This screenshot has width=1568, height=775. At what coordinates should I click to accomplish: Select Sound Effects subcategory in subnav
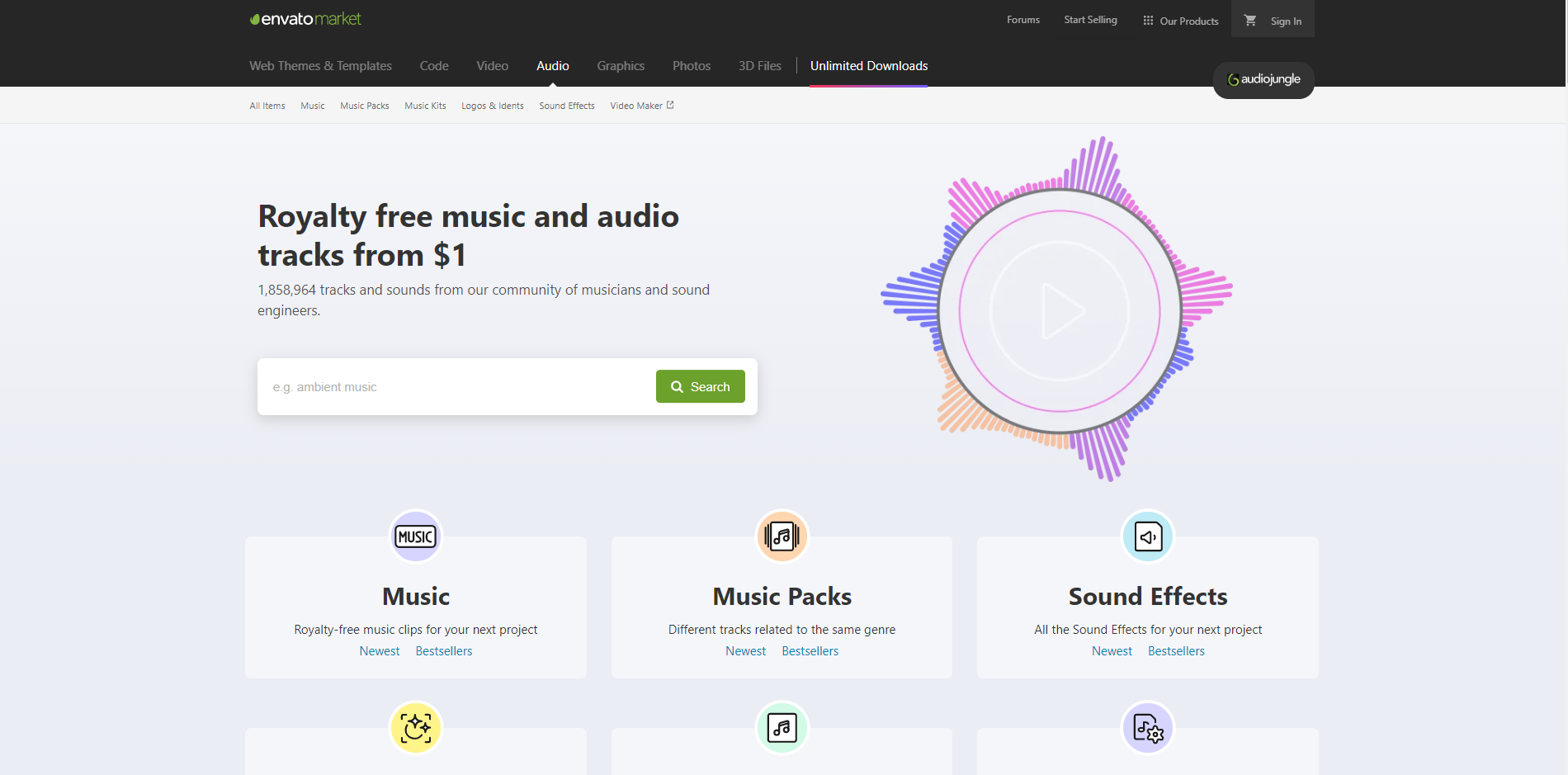tap(567, 106)
